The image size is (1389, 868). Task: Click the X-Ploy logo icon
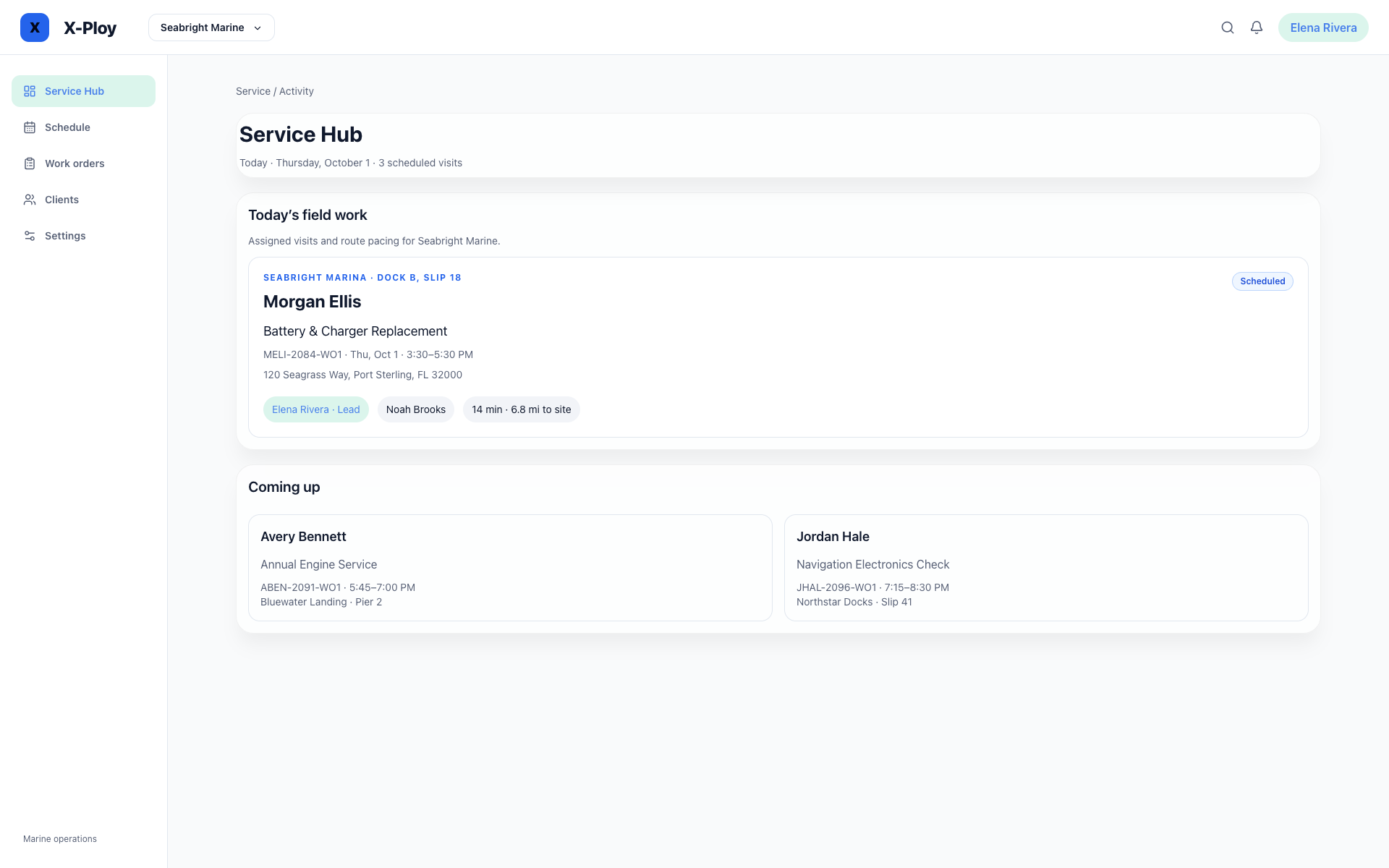[x=35, y=27]
